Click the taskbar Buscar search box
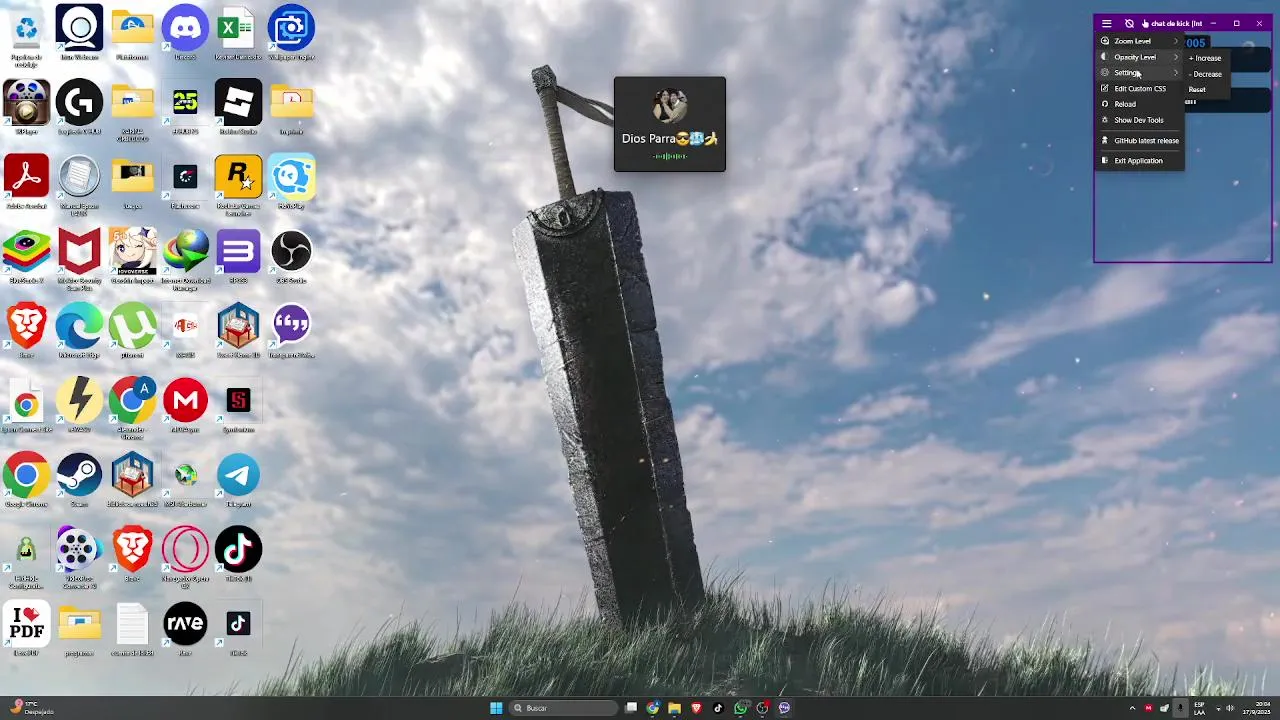 [x=563, y=708]
